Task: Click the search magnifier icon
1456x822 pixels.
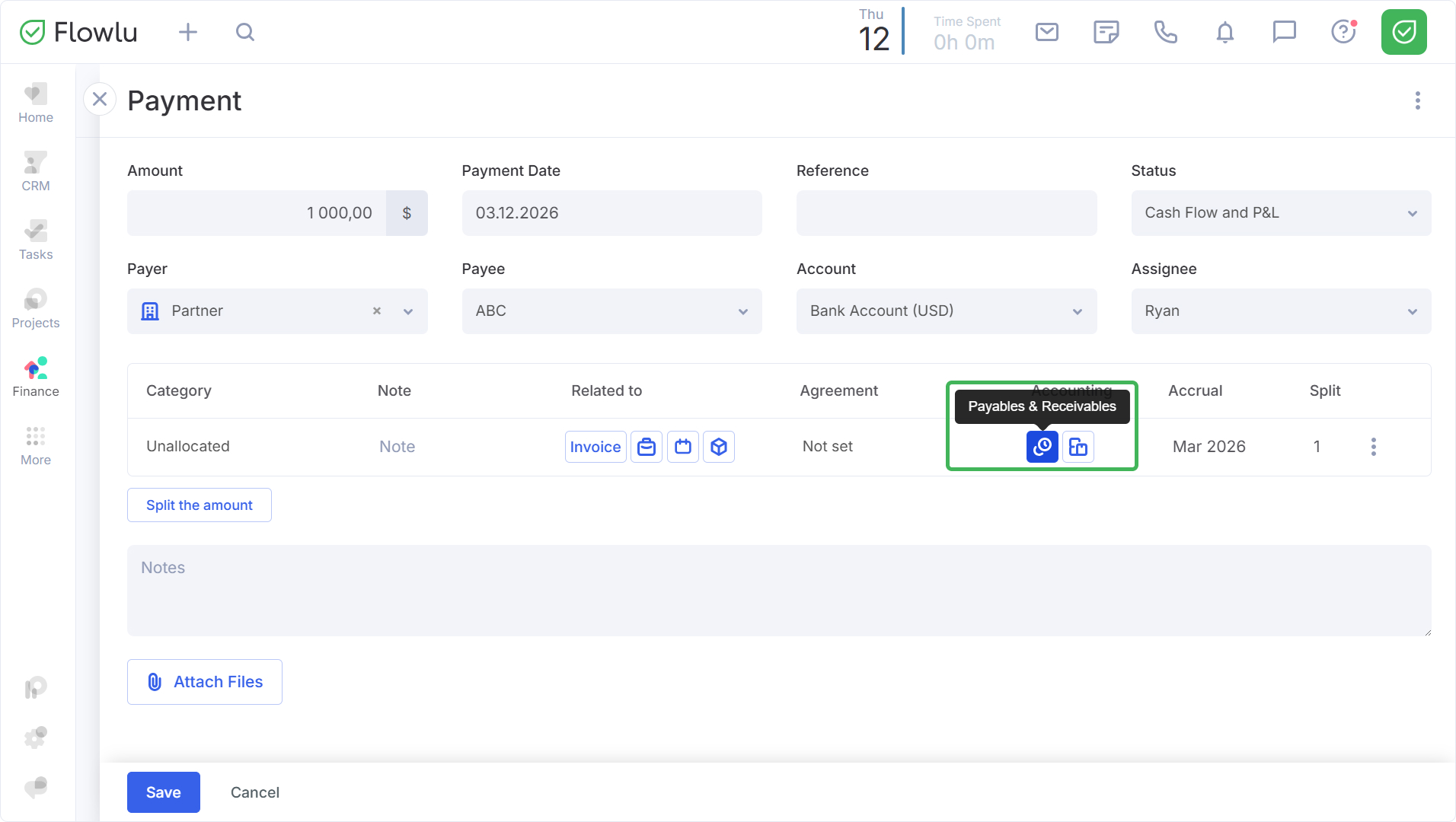Action: 244,32
